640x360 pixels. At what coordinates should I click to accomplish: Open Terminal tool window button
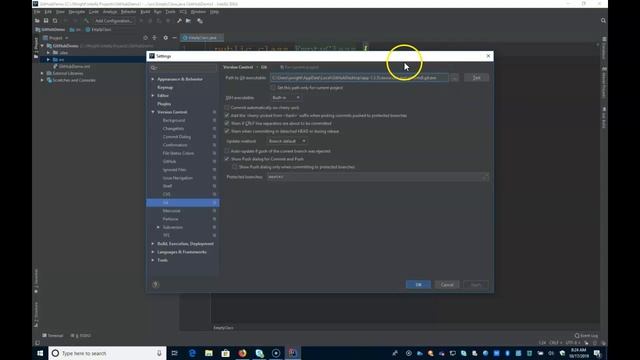point(53,336)
